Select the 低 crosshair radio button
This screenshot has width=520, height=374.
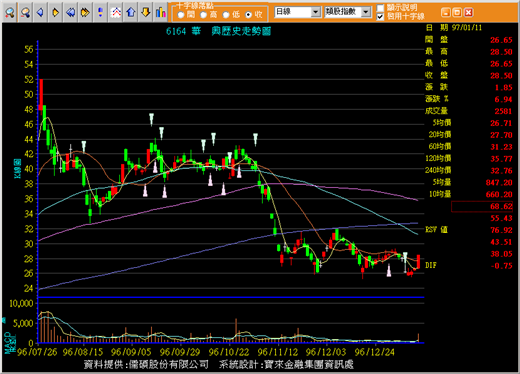pos(226,15)
